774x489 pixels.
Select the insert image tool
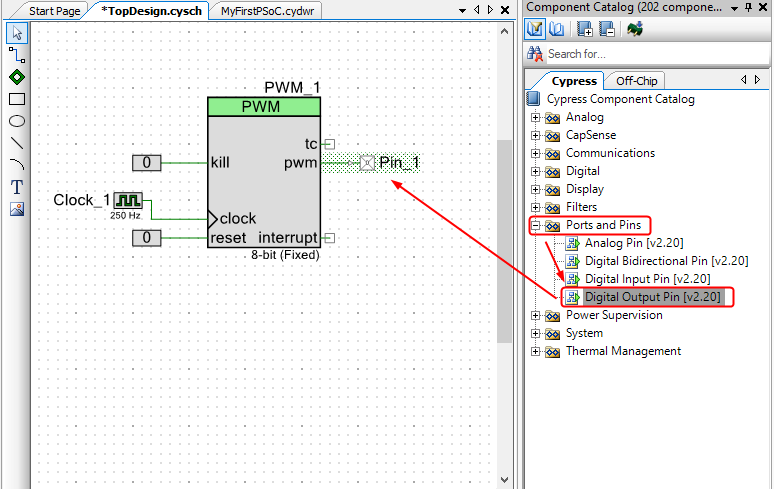pyautogui.click(x=16, y=209)
